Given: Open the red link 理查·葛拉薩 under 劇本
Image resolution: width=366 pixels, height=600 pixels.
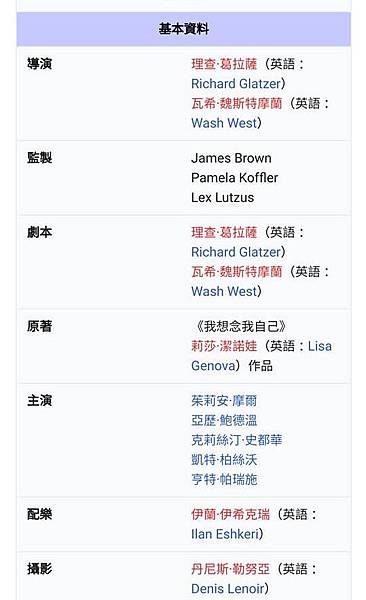Looking at the screenshot, I should [x=224, y=232].
